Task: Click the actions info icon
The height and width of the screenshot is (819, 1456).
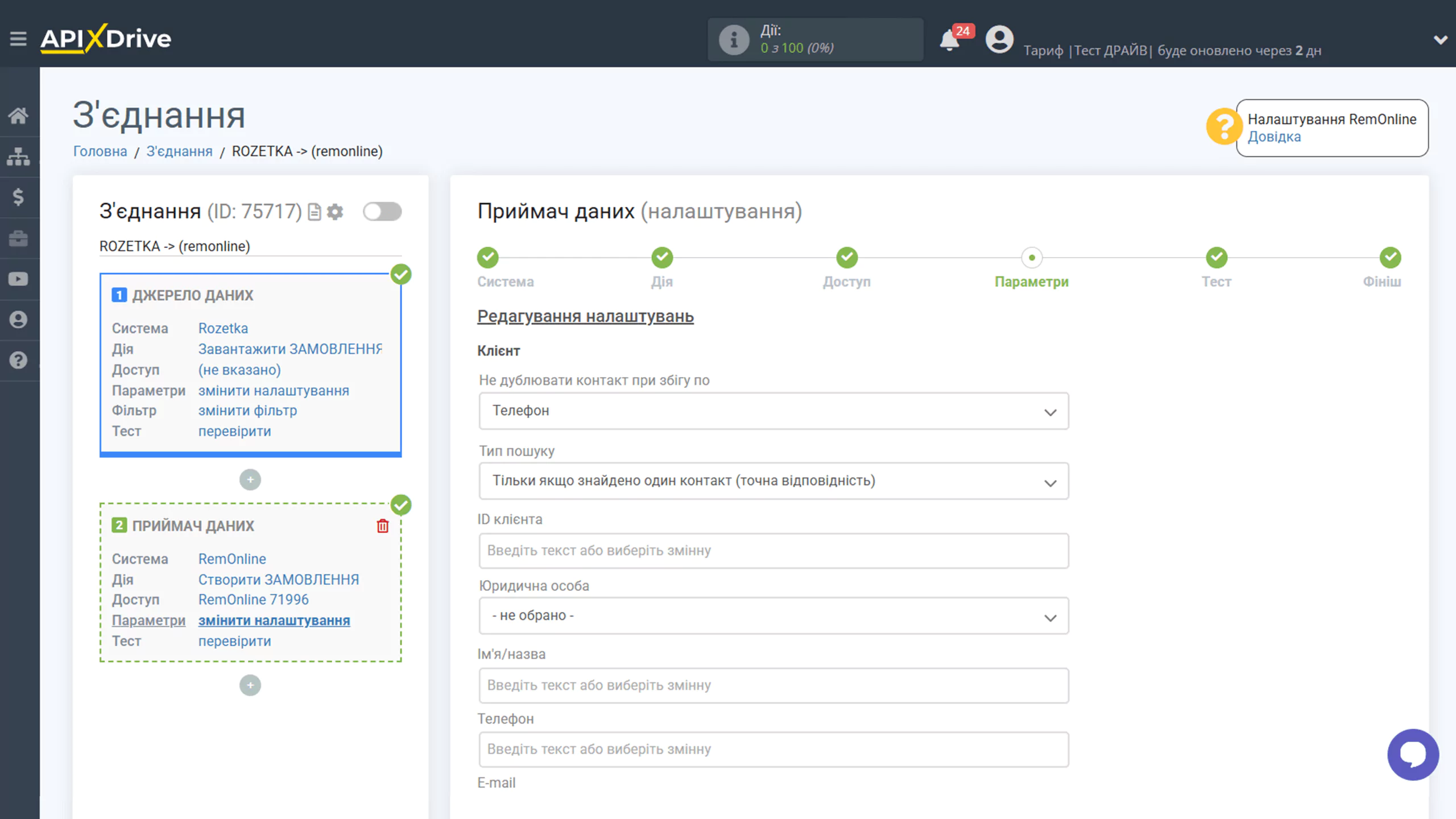Action: pyautogui.click(x=734, y=40)
